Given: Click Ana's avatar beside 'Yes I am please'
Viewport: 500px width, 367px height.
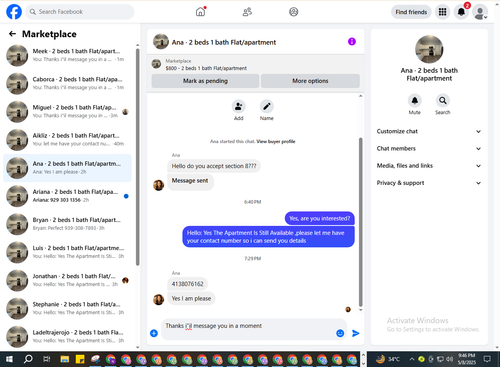Looking at the screenshot, I should click(158, 299).
